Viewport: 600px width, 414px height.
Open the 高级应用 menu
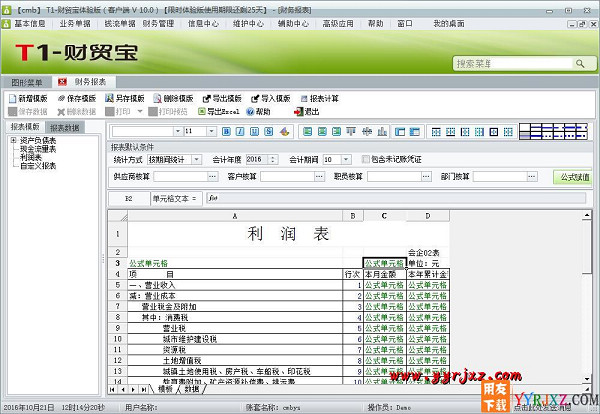[x=338, y=24]
